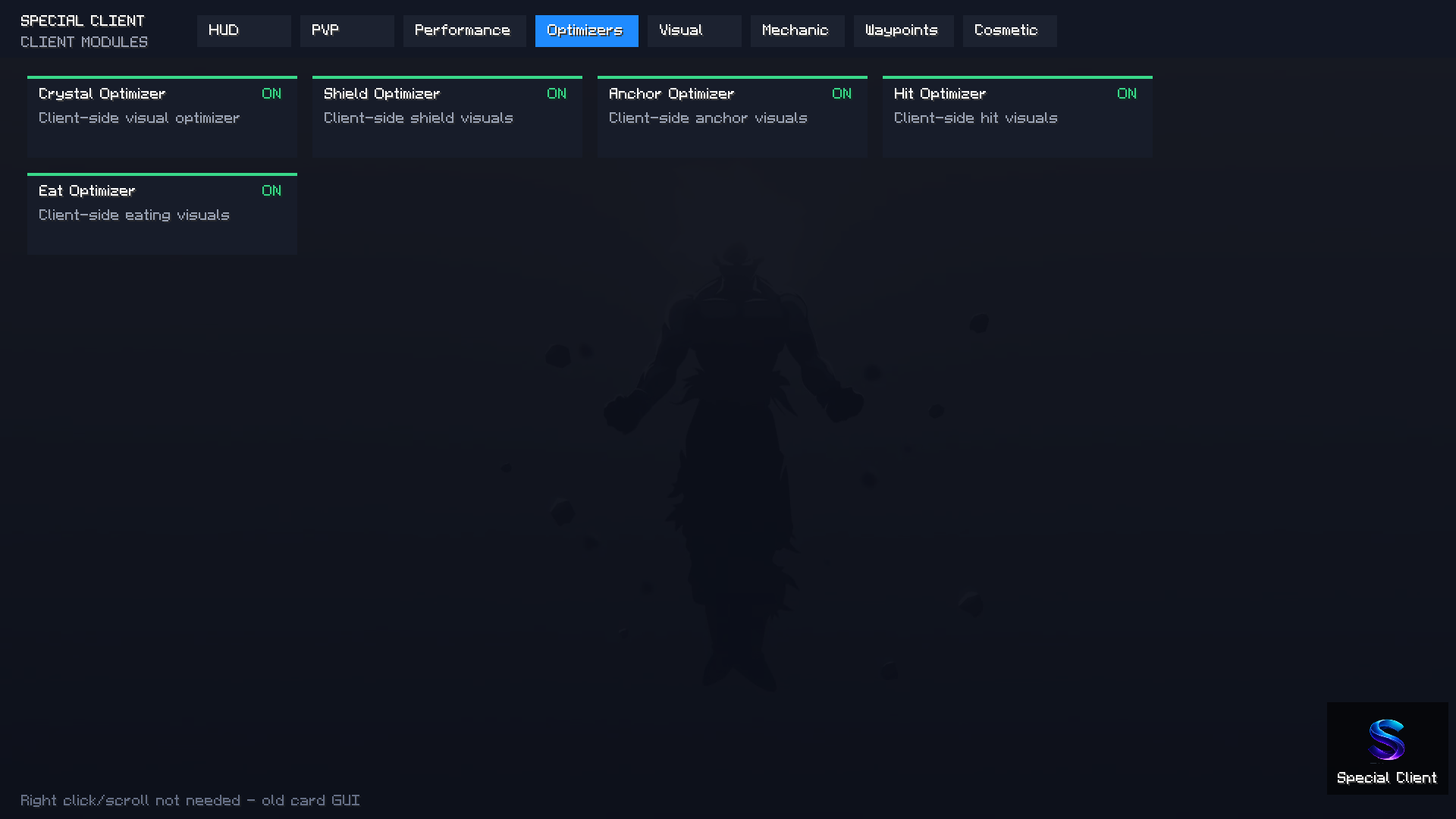The image size is (1456, 819).
Task: Go to the Visual tab
Action: (x=694, y=31)
